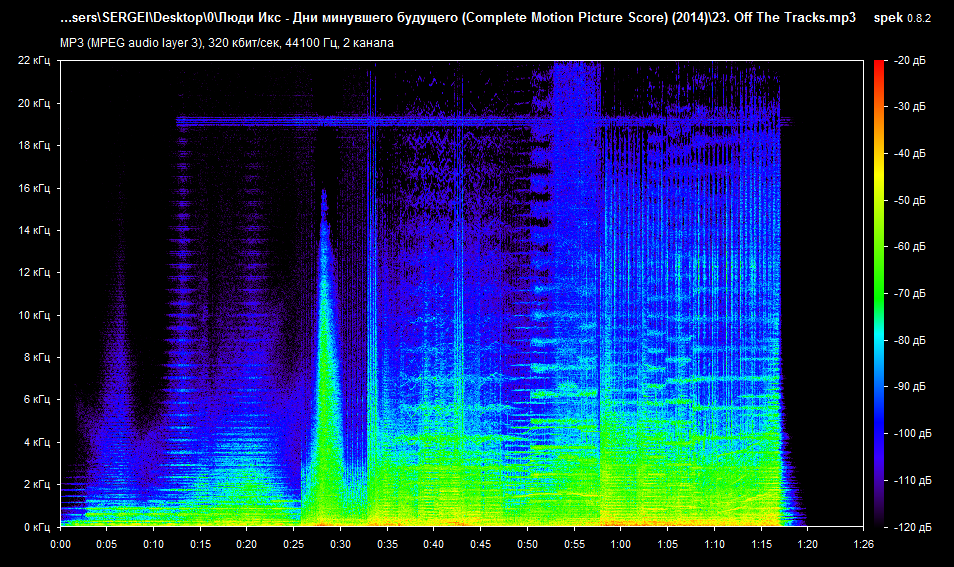Click the 22 кГц frequency axis label
Image resolution: width=954 pixels, height=567 pixels.
pyautogui.click(x=34, y=61)
